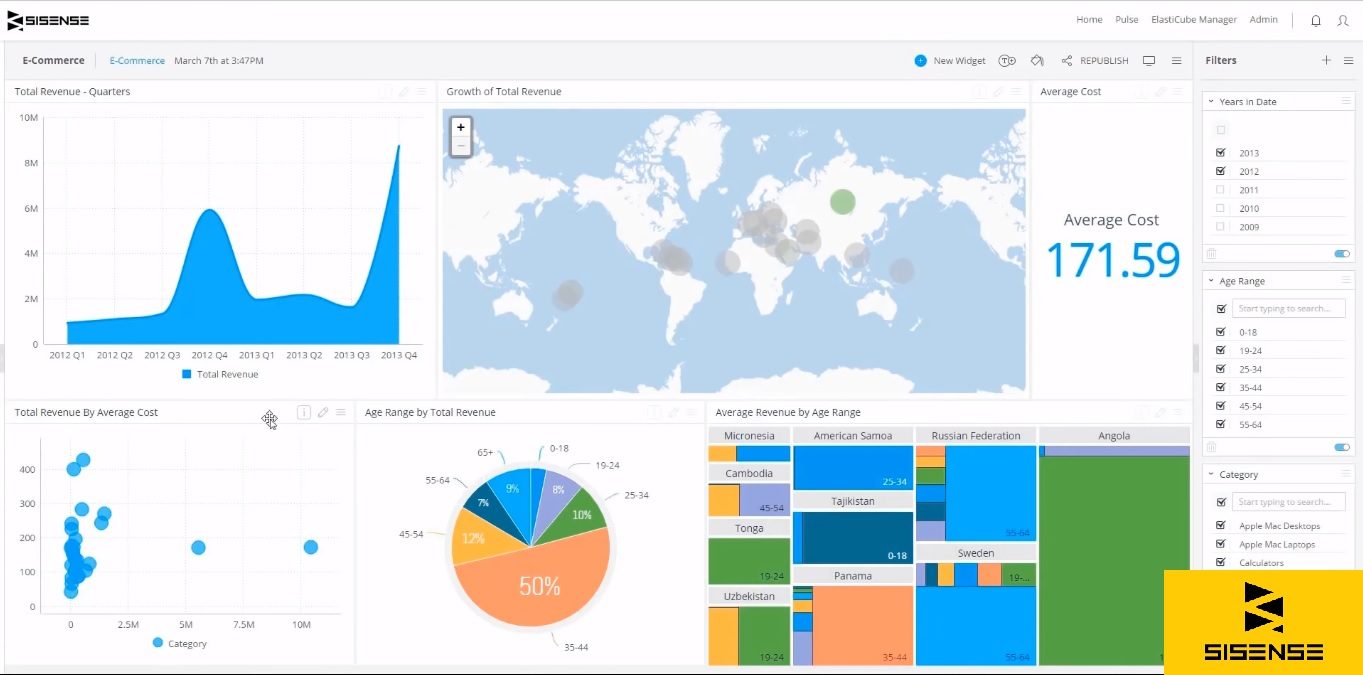Viewport: 1363px width, 675px height.
Task: Click the text widget icon next to New Widget
Action: coord(1007,60)
